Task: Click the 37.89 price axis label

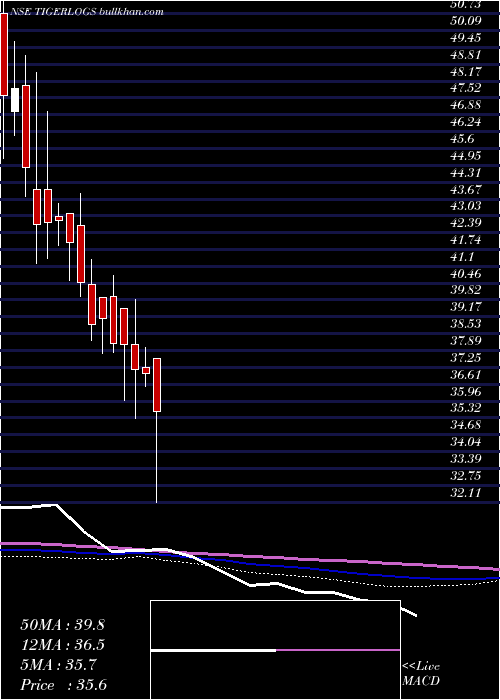Action: click(466, 342)
